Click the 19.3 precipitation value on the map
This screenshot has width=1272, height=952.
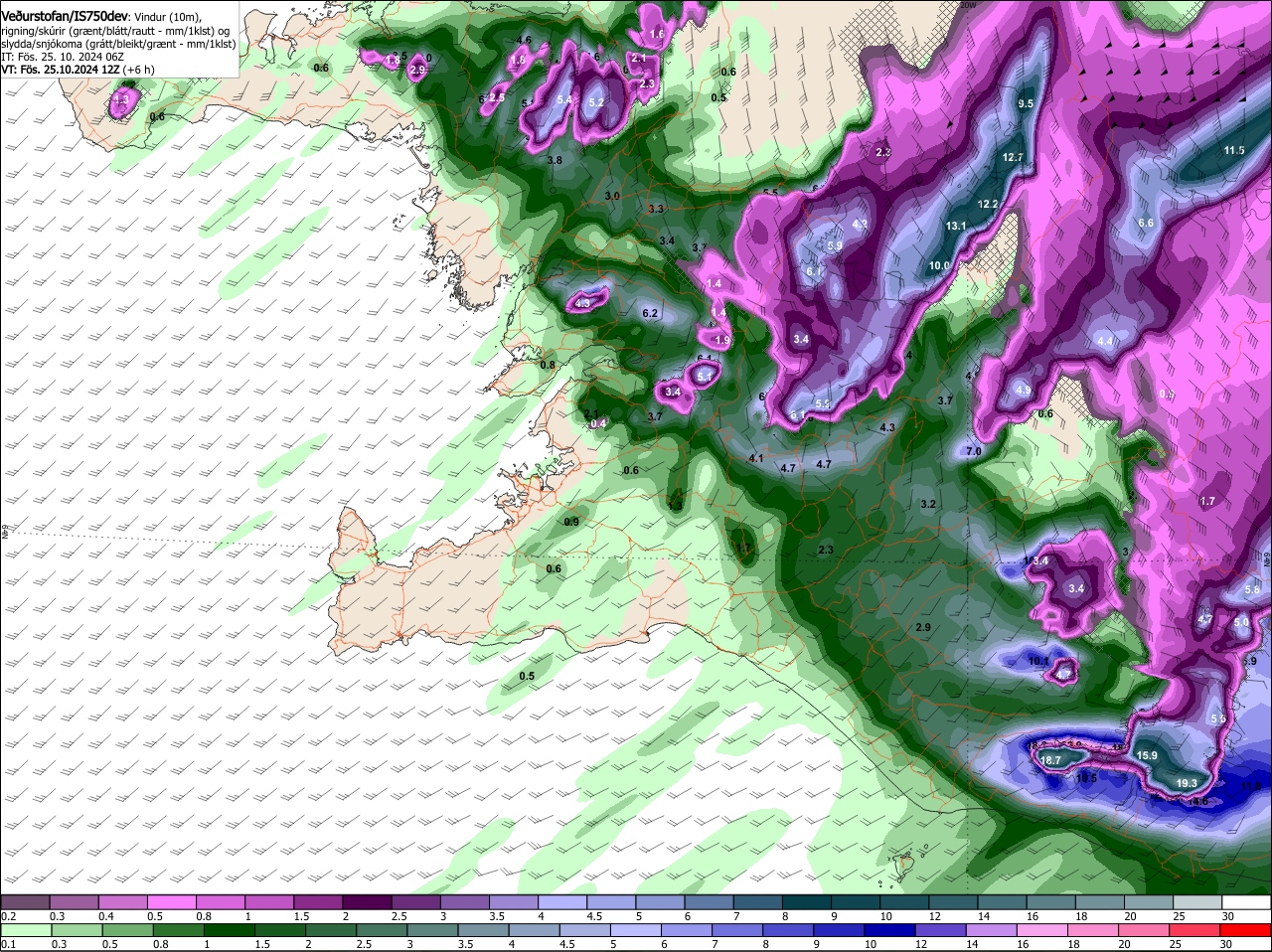[x=1186, y=784]
